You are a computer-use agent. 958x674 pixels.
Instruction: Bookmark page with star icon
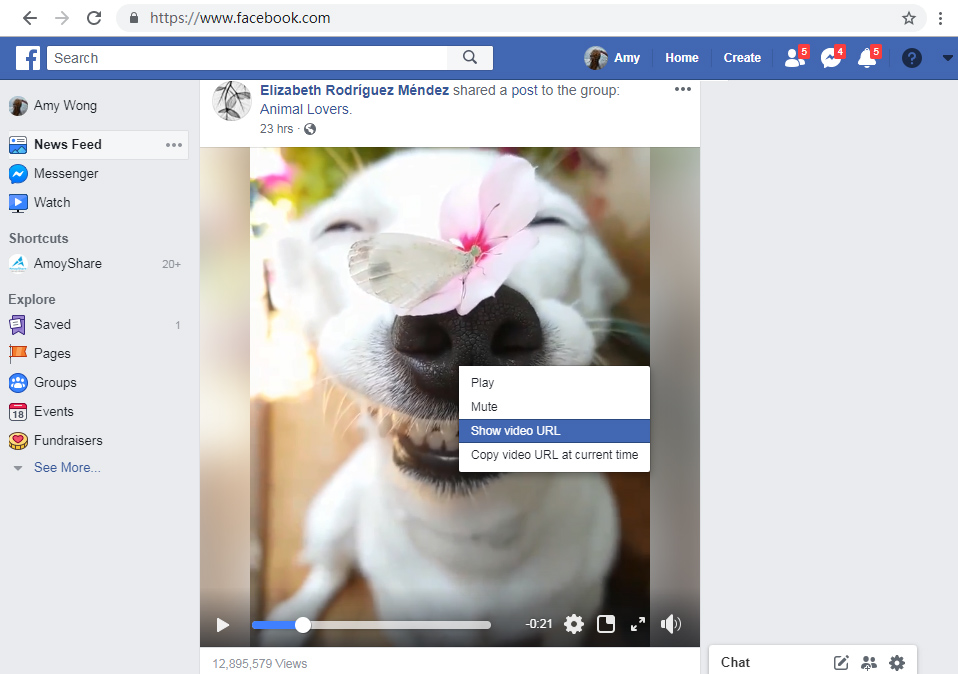pyautogui.click(x=909, y=18)
